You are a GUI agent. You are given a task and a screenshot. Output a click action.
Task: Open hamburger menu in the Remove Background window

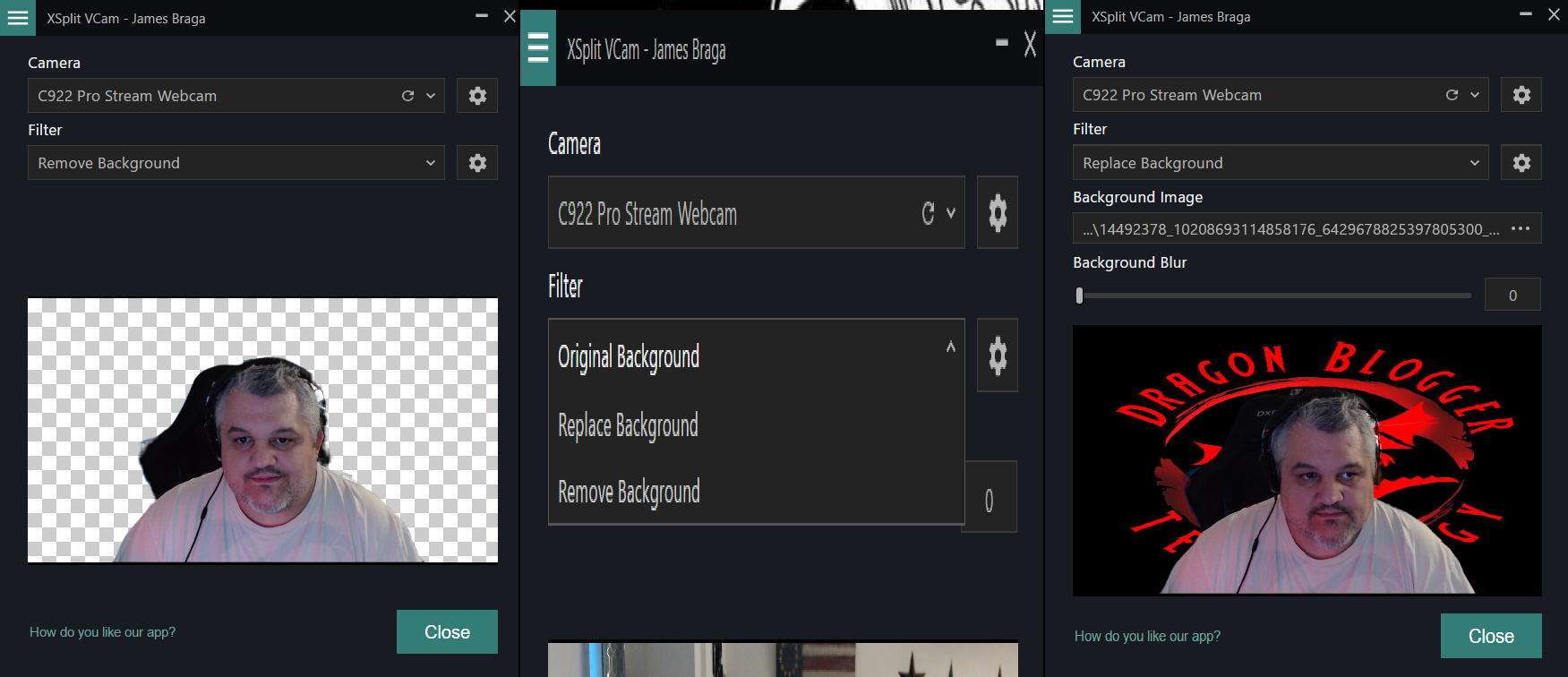pyautogui.click(x=18, y=18)
